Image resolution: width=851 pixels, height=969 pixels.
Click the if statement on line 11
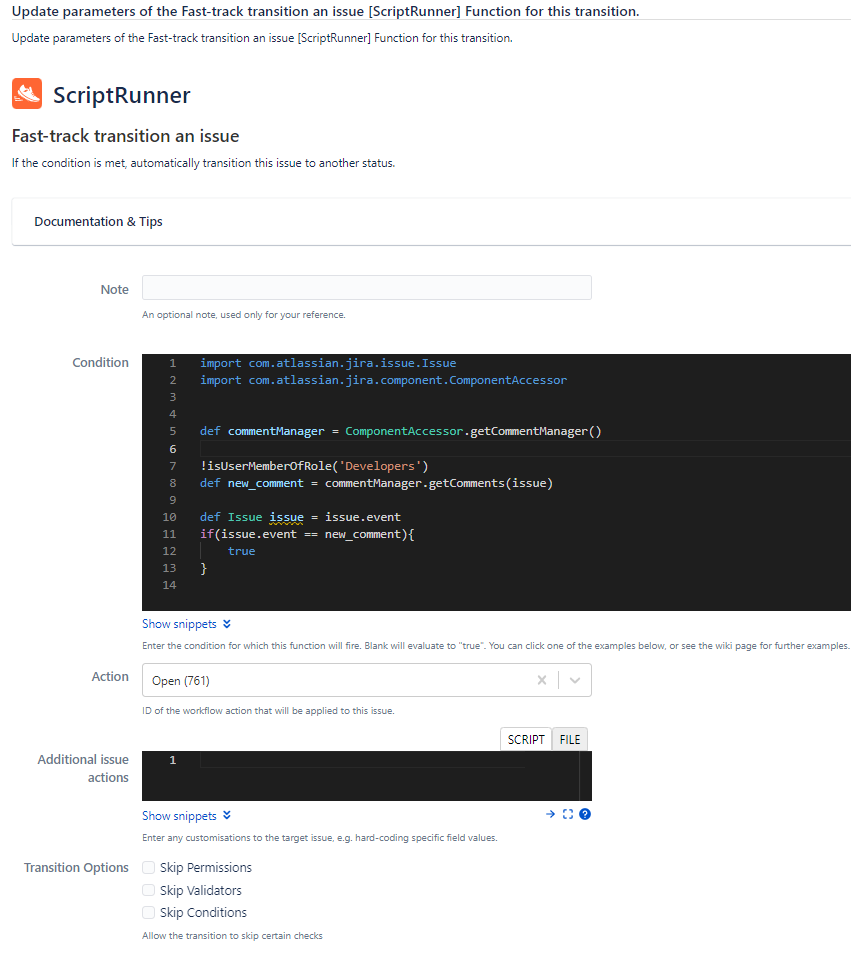tap(307, 535)
